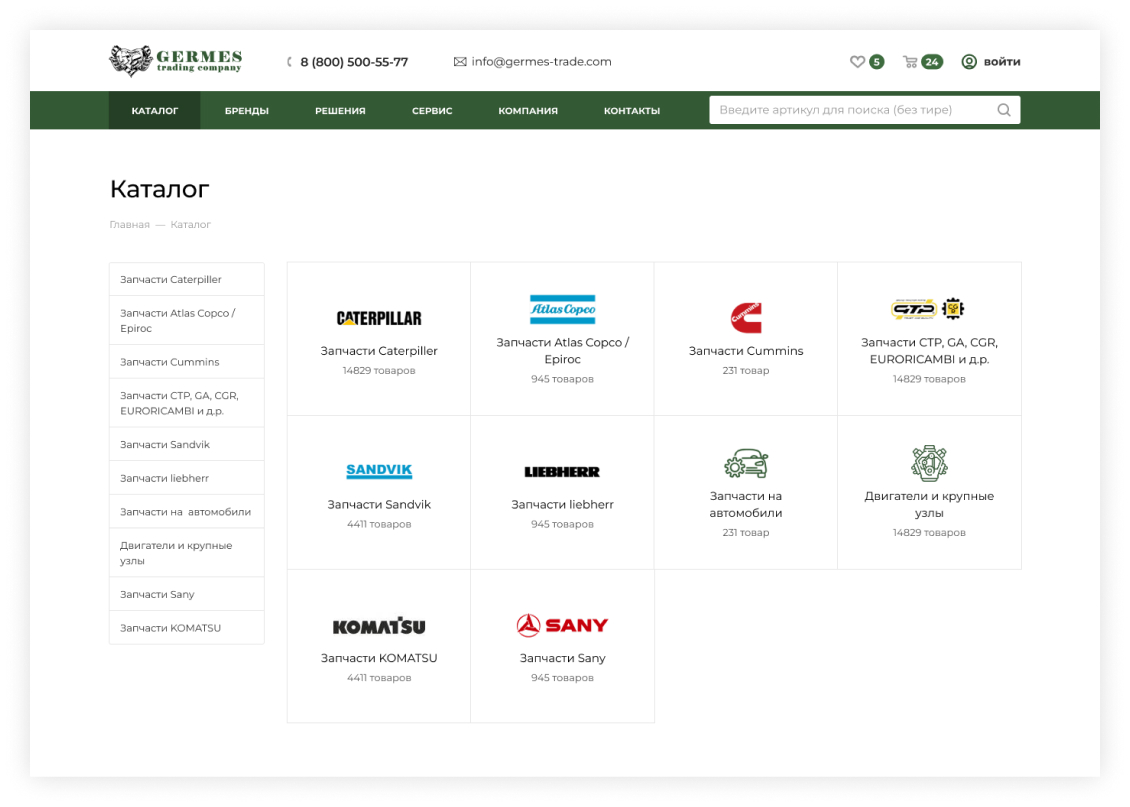This screenshot has height=807, width=1130.
Task: Select sidebar item Запчасти Atlas Copco / Epiroc
Action: (187, 321)
